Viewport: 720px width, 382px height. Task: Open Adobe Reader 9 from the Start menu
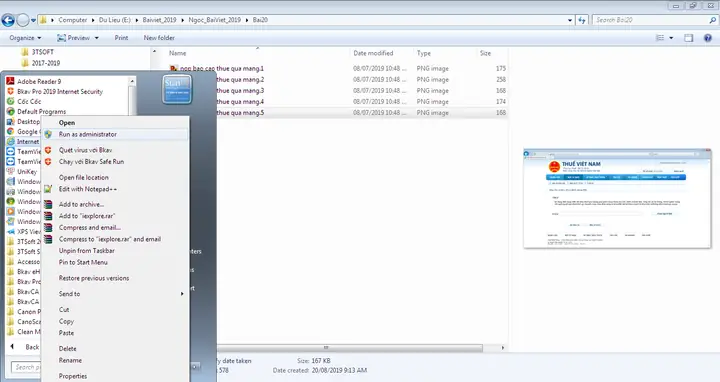39,81
